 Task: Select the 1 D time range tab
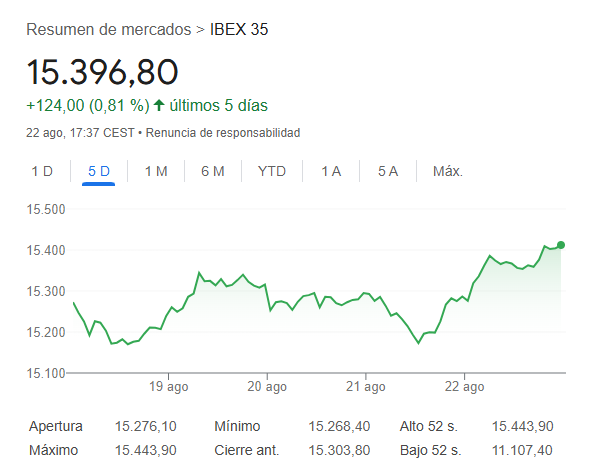(x=42, y=171)
